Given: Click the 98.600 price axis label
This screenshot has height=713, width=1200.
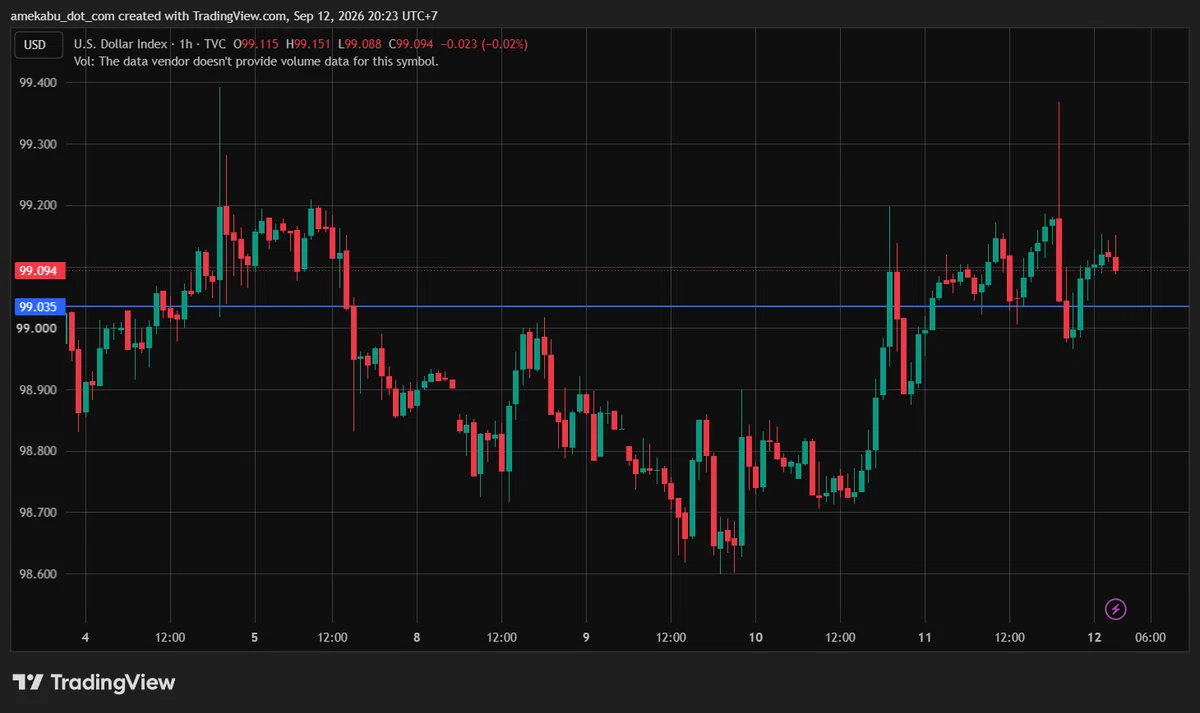Looking at the screenshot, I should pyautogui.click(x=38, y=574).
